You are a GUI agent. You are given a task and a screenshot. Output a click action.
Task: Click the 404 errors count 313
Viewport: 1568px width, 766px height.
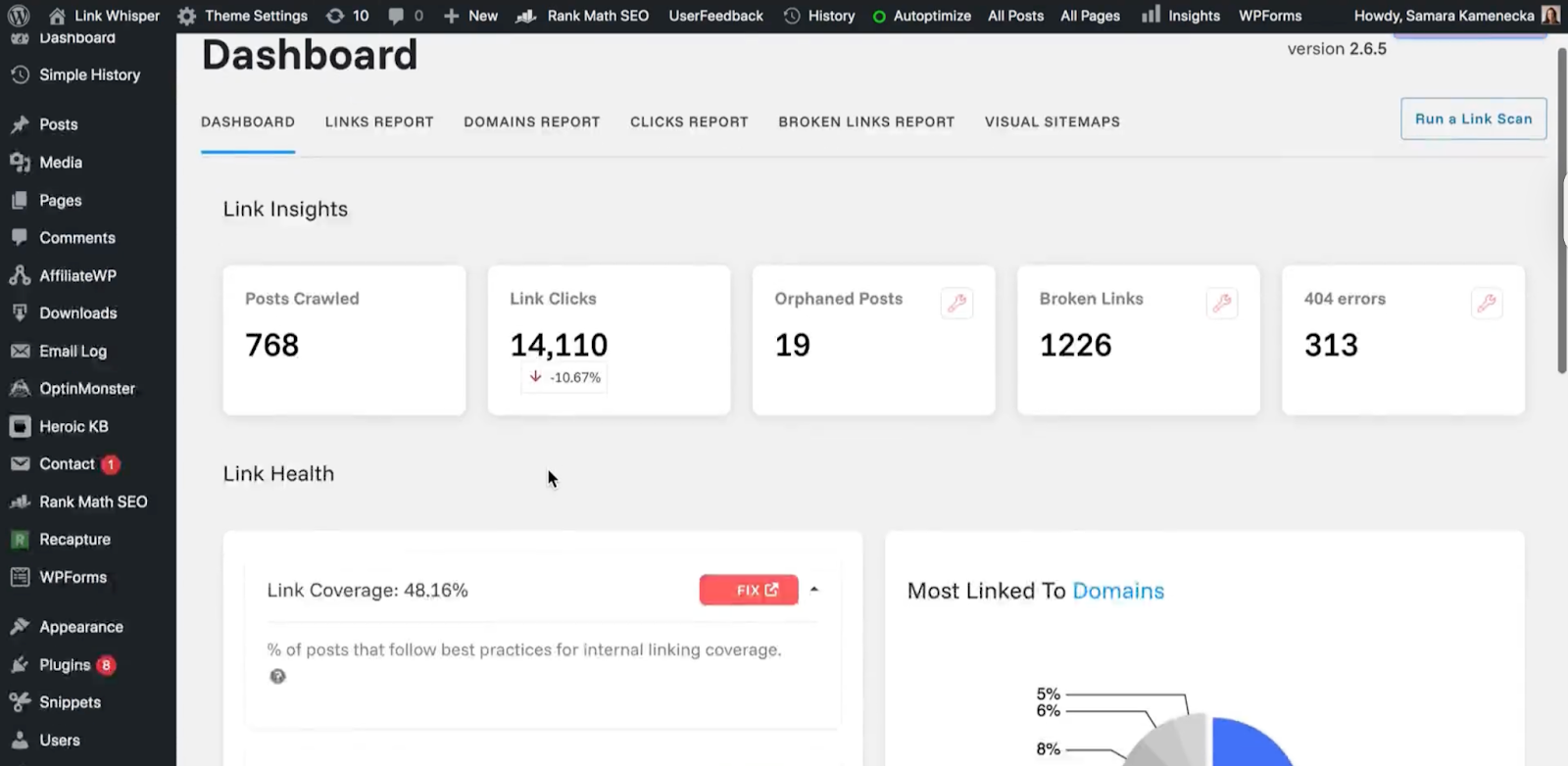[1331, 345]
